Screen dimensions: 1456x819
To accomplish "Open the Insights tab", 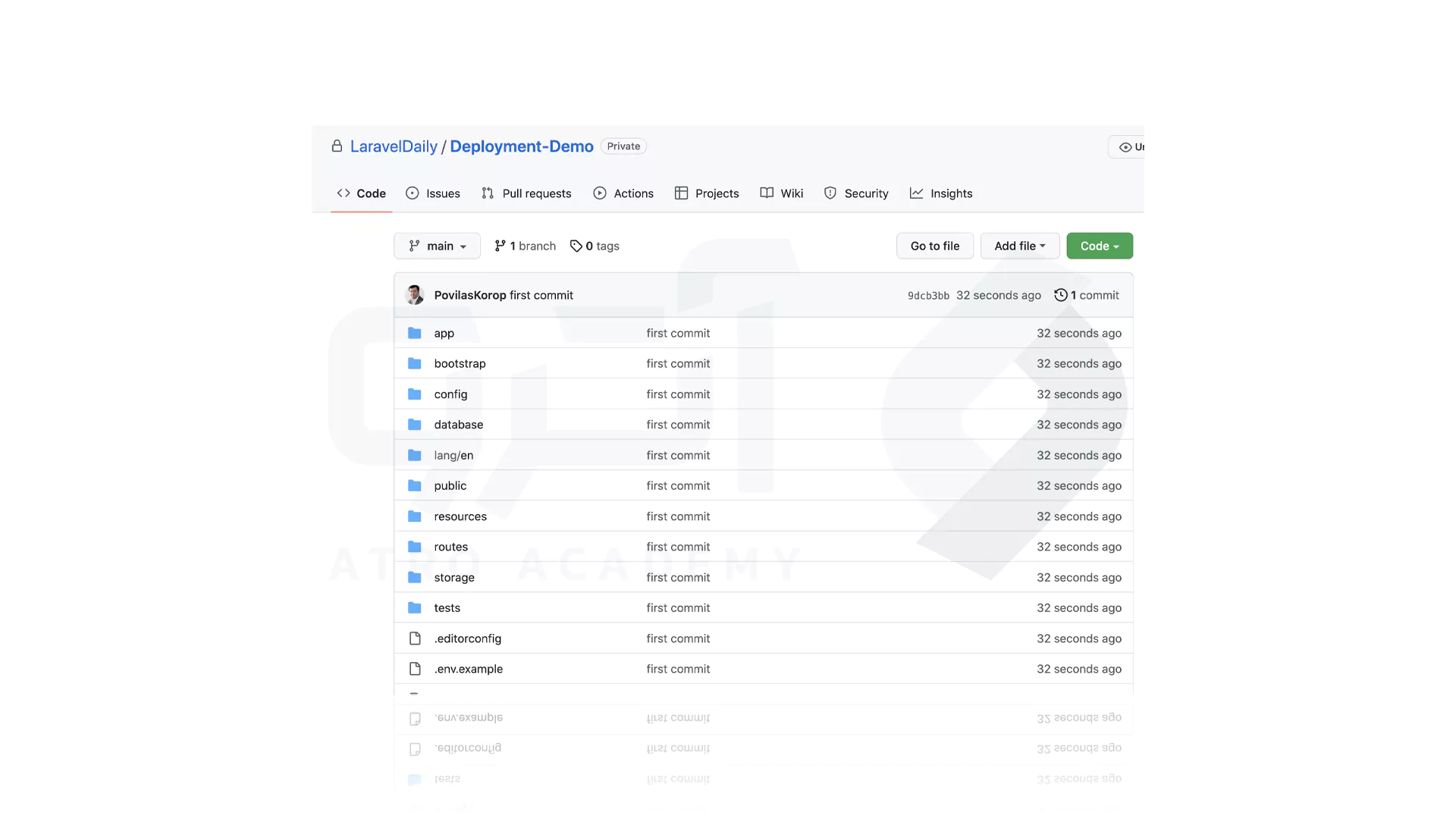I will coord(941,193).
